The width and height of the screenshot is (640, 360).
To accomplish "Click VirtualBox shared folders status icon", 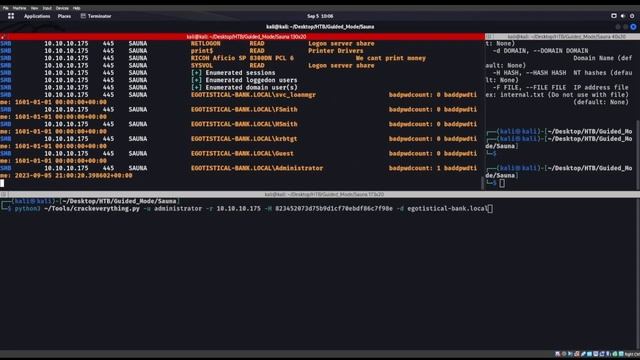I will tap(589, 354).
